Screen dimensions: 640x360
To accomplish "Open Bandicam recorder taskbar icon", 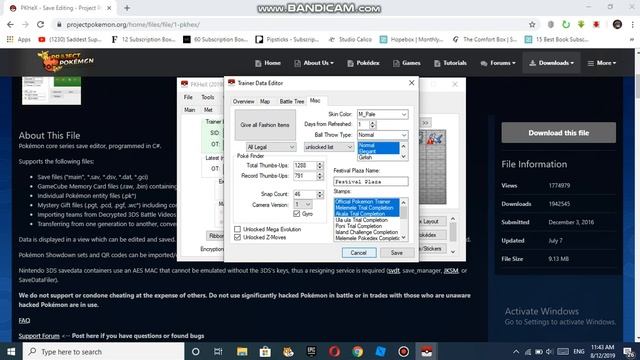I will pos(403,351).
